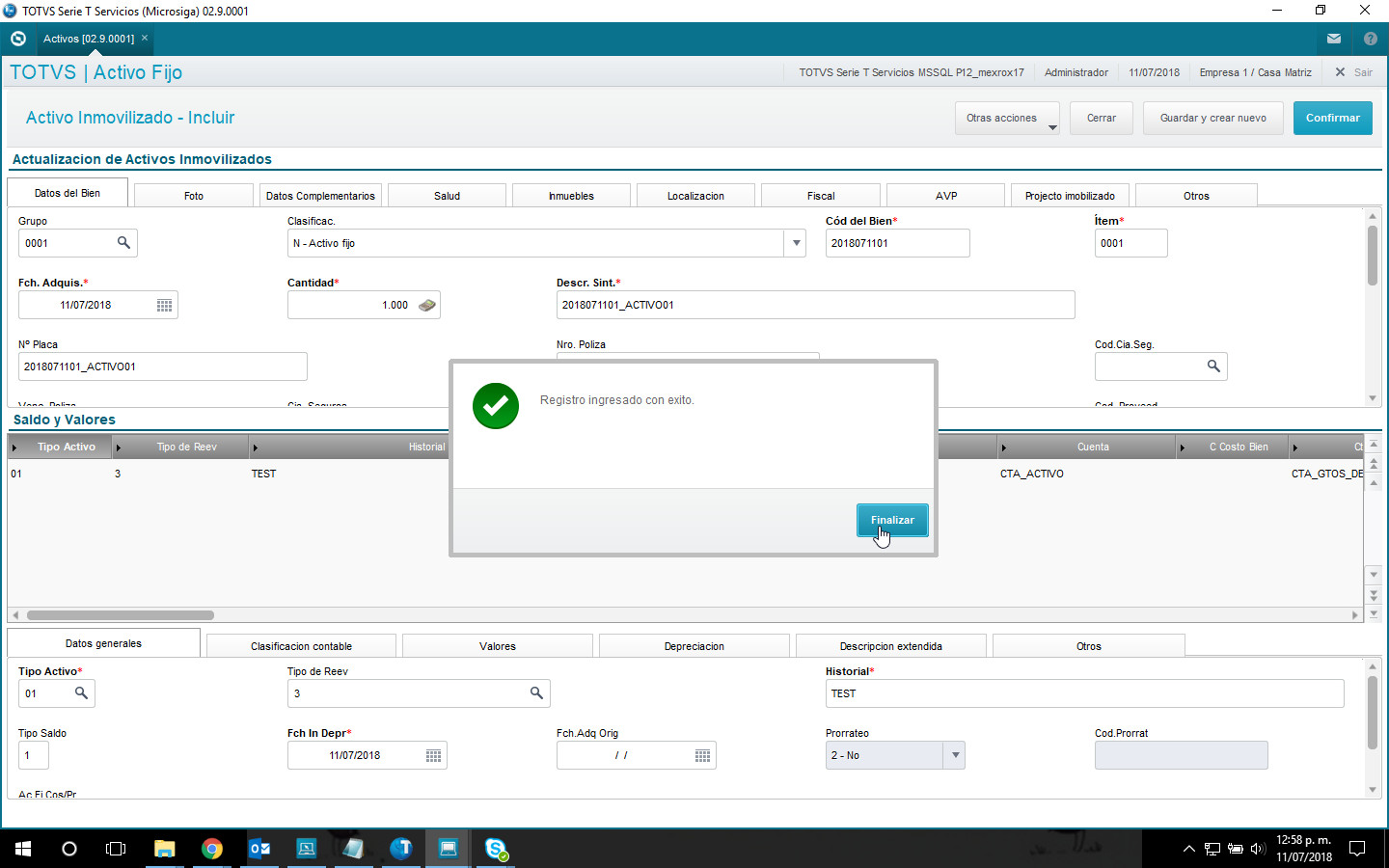This screenshot has width=1389, height=868.
Task: Click the Ítem input field
Action: (1130, 243)
